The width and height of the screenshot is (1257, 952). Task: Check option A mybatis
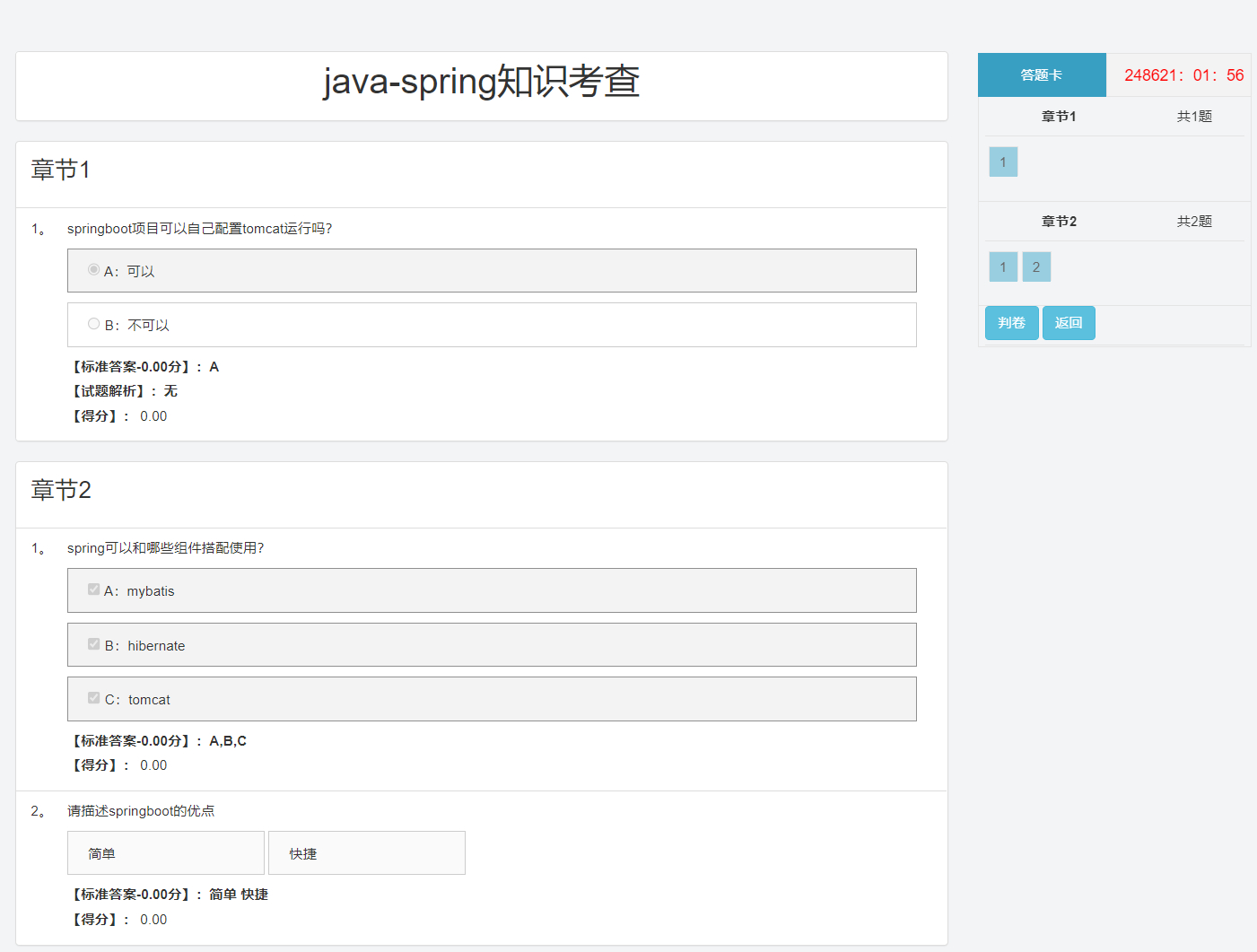click(x=93, y=589)
